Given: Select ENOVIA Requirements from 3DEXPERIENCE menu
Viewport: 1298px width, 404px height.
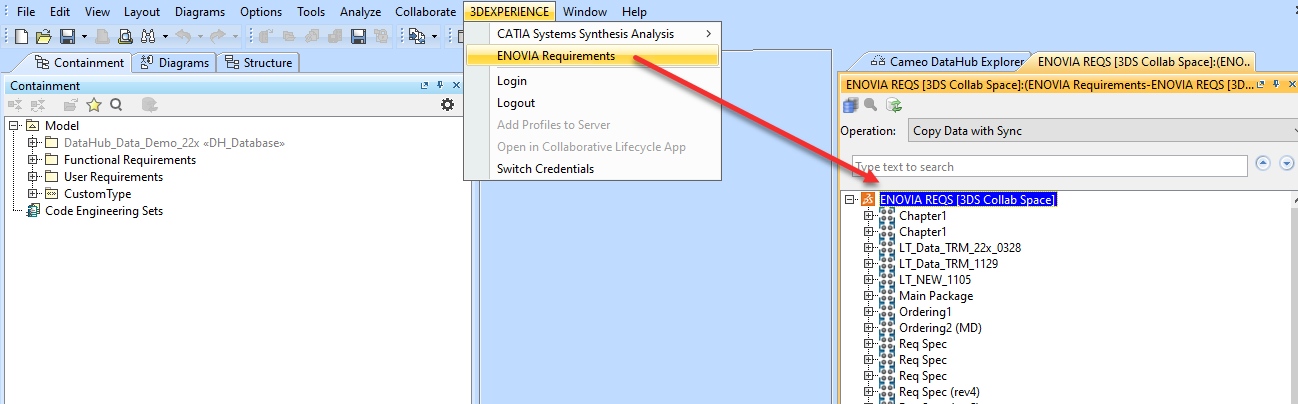Looking at the screenshot, I should click(x=592, y=56).
